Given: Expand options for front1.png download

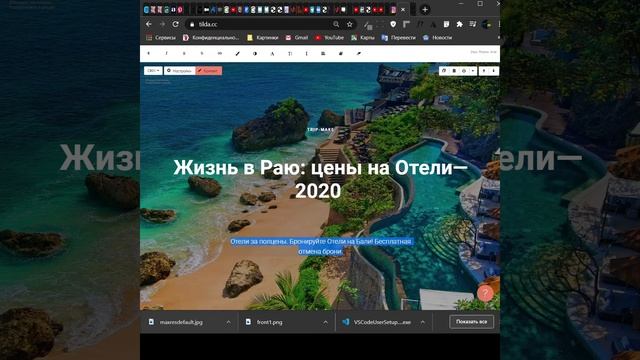Looking at the screenshot, I should 325,322.
